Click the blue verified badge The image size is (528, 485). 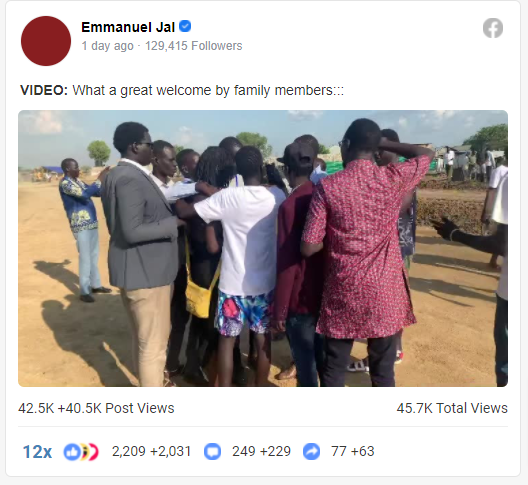click(x=185, y=26)
